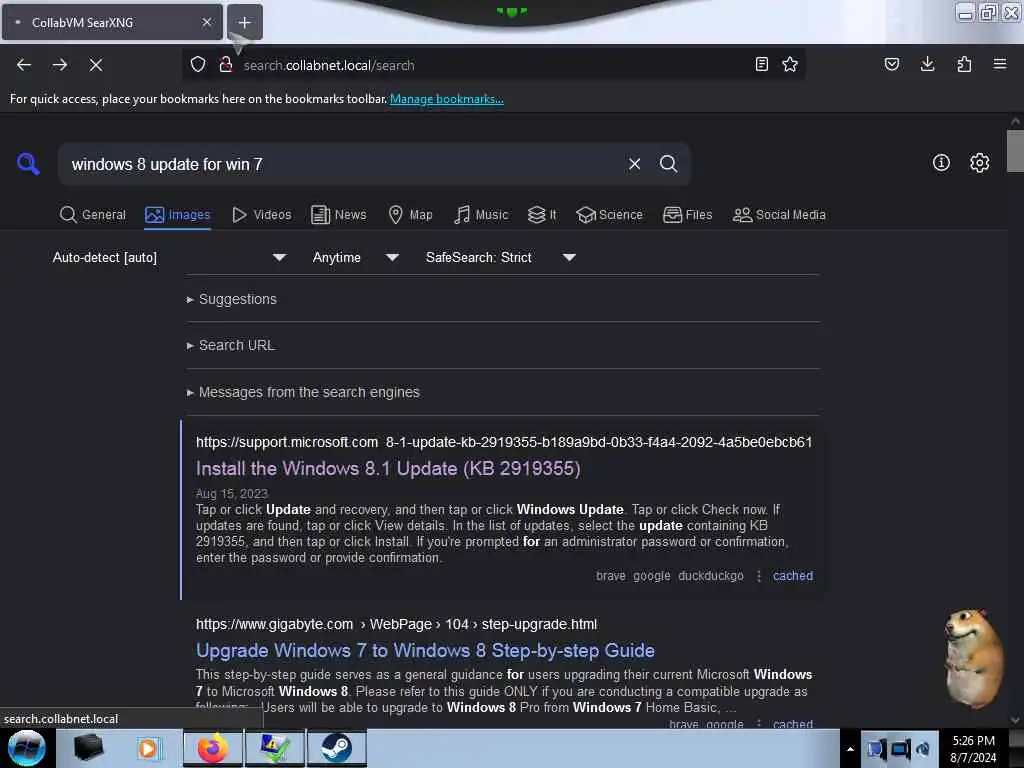Open the Auto-detect language dropdown
The width and height of the screenshot is (1024, 768).
[169, 257]
